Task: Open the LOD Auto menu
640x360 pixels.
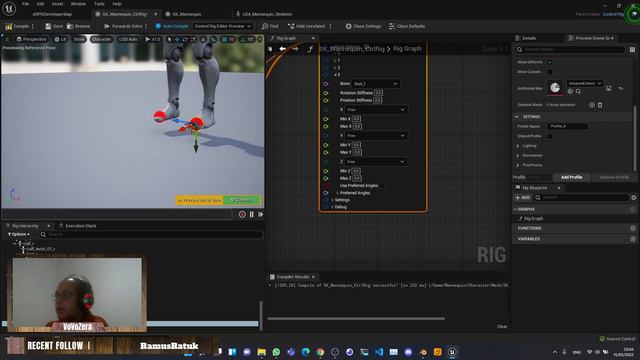Action: [128, 39]
